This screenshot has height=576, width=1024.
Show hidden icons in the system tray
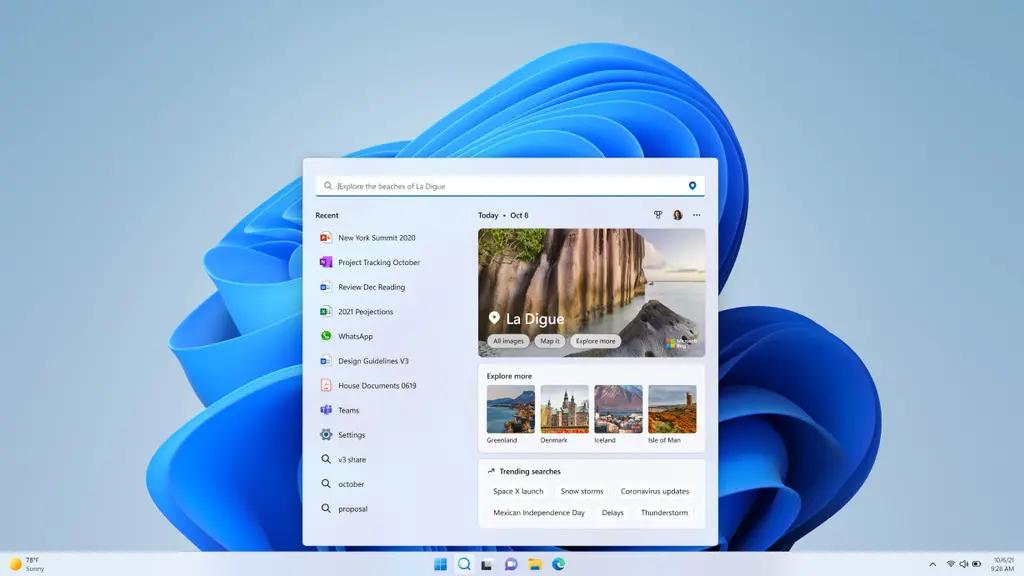click(932, 564)
